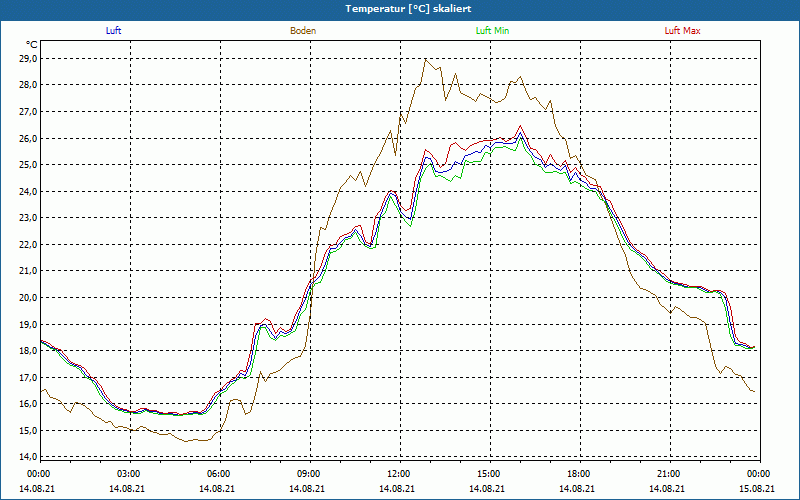Click the 'Luft' legend label
Viewport: 800px width, 500px height.
coord(113,31)
